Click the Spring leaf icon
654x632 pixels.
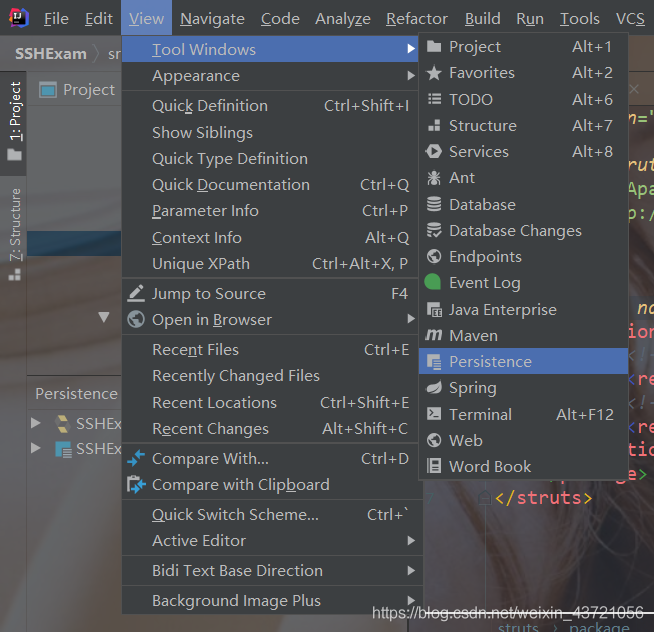click(434, 388)
